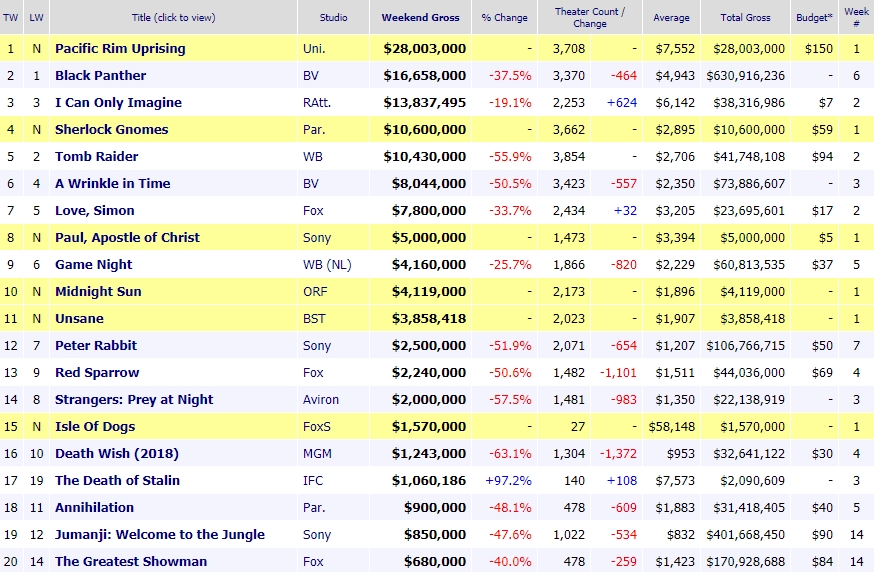Sort by the Weekend Gross column header
This screenshot has height=572, width=874.
[x=420, y=17]
